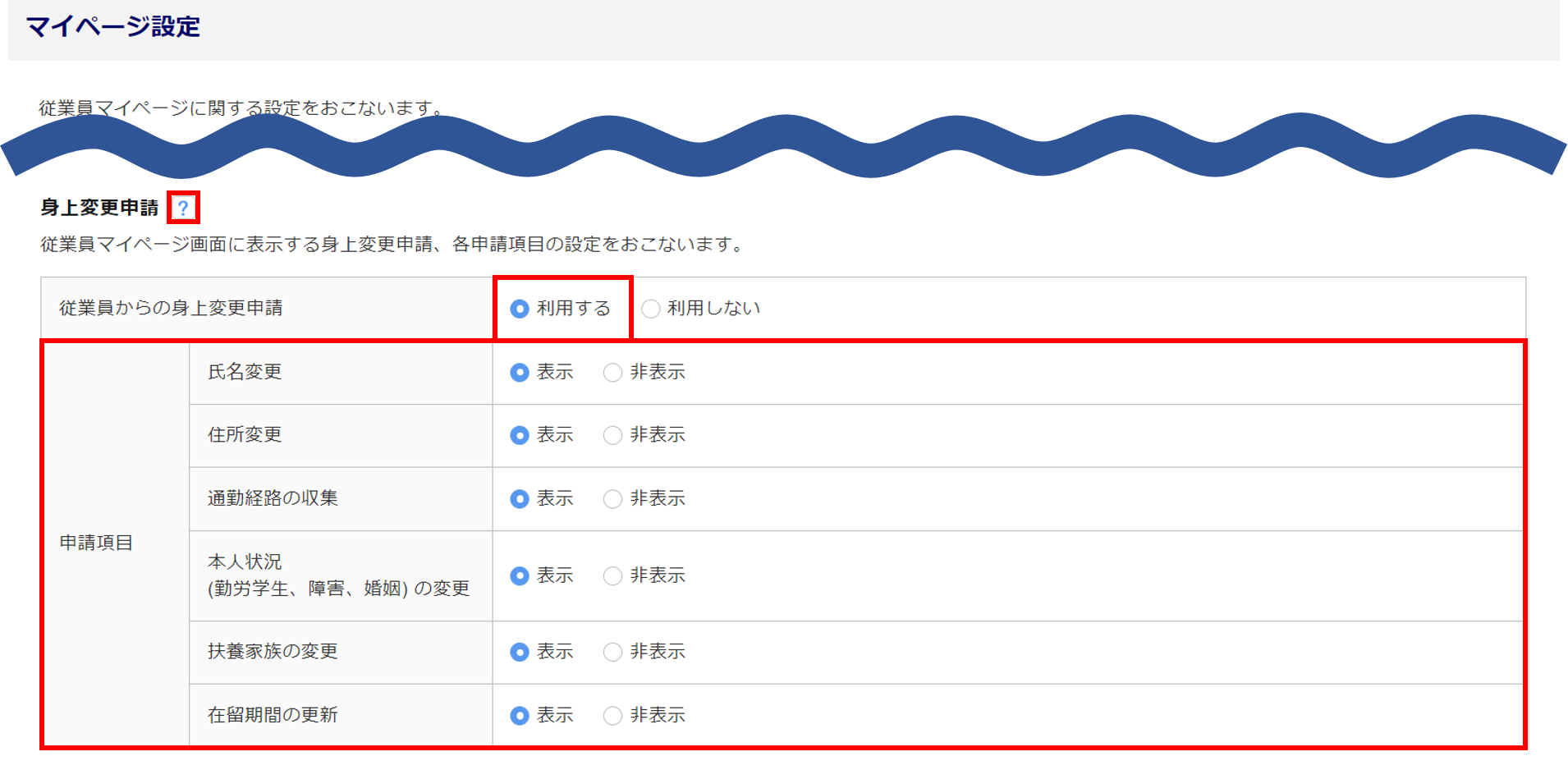Click the 本人状況 row label
The height and width of the screenshot is (770, 1568).
338,575
